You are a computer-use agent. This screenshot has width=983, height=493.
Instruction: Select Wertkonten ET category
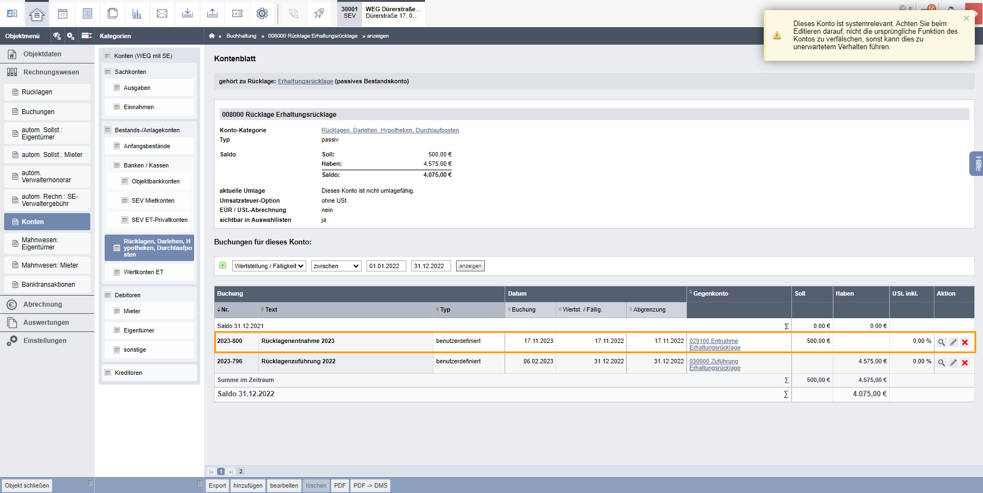click(149, 272)
